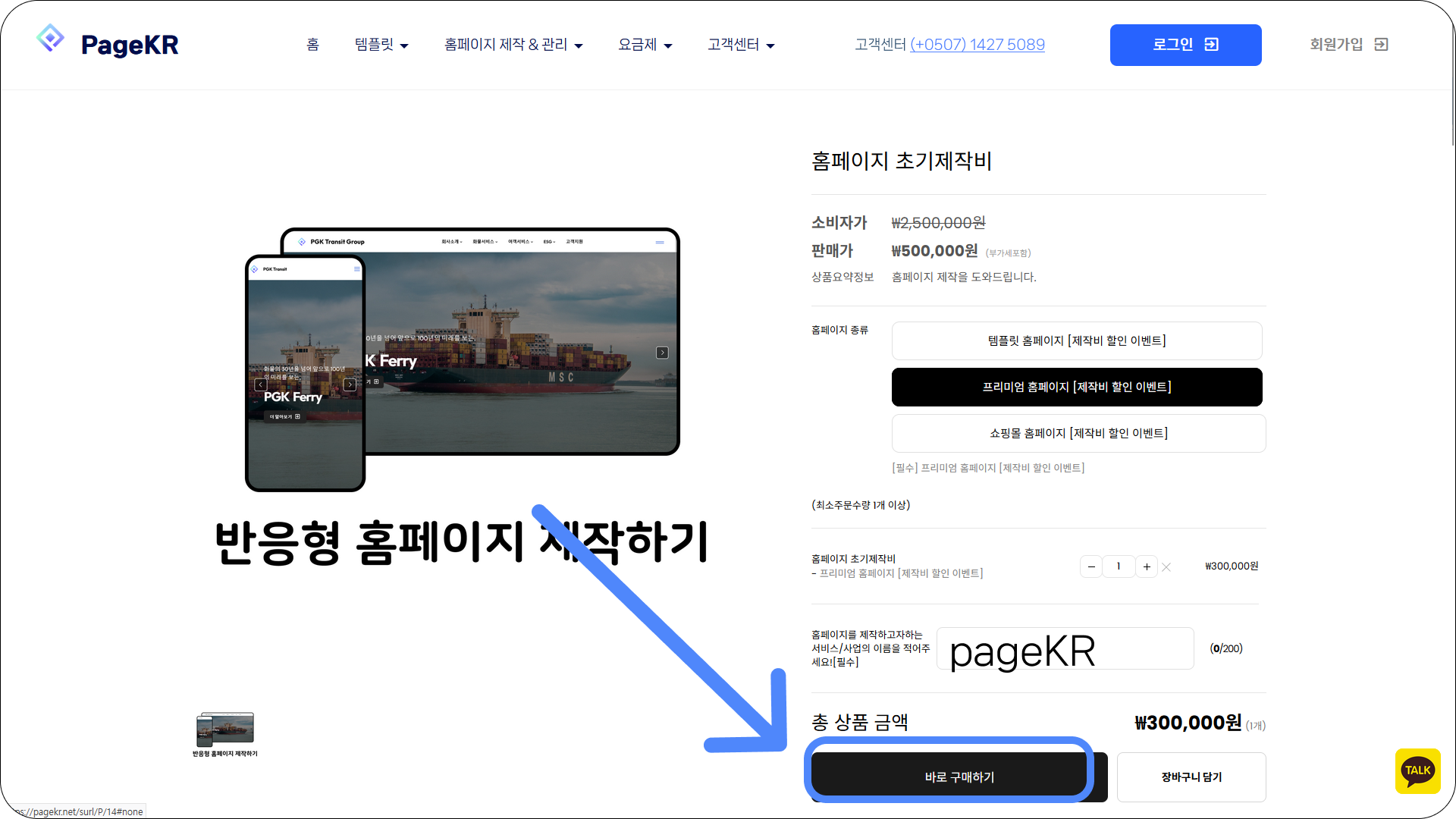Increase quantity with the plus button
The width and height of the screenshot is (1456, 819).
pos(1147,566)
